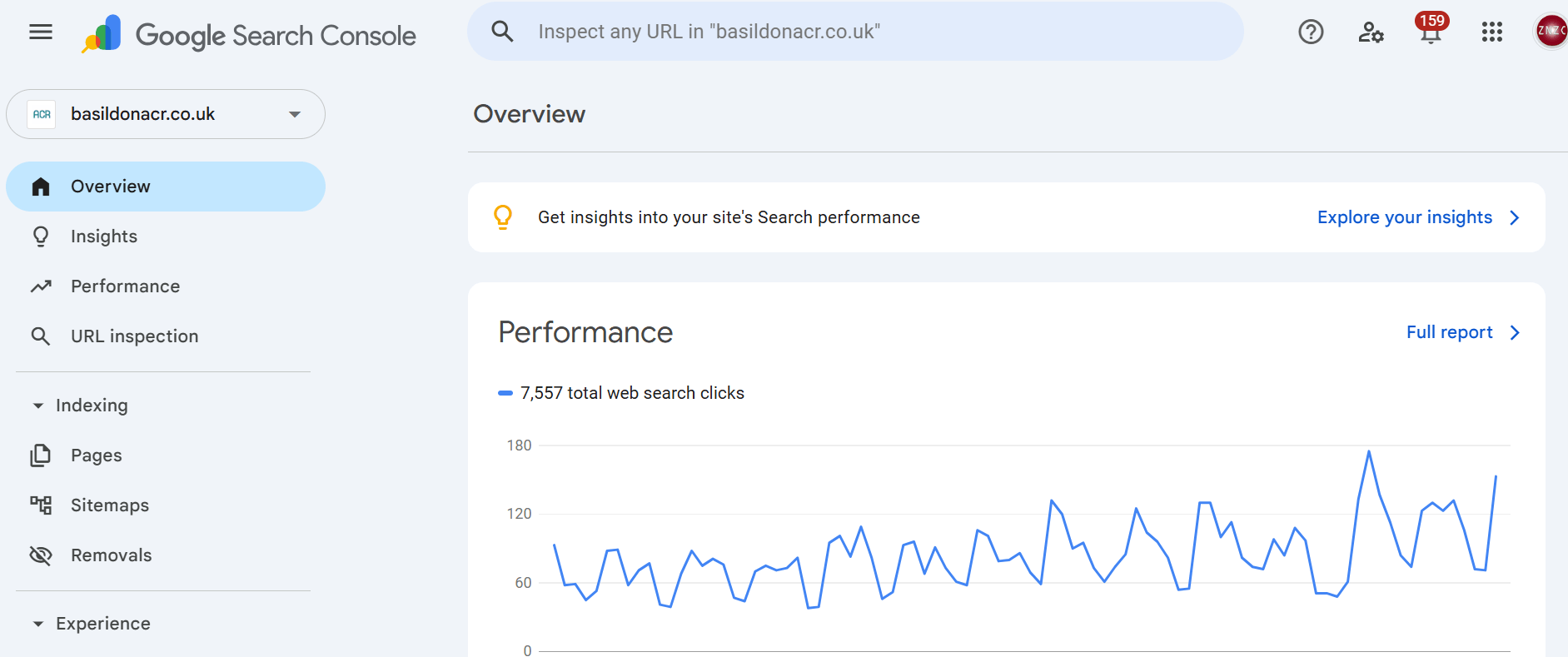
Task: Go to Performance in the sidebar
Action: tap(125, 286)
